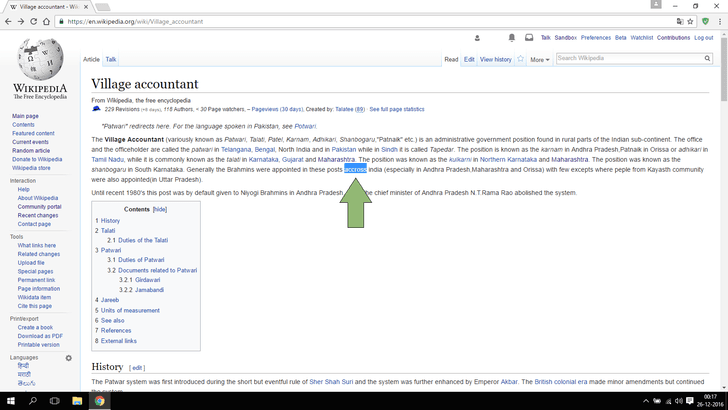Reload the page with the refresh icon

tap(33, 21)
